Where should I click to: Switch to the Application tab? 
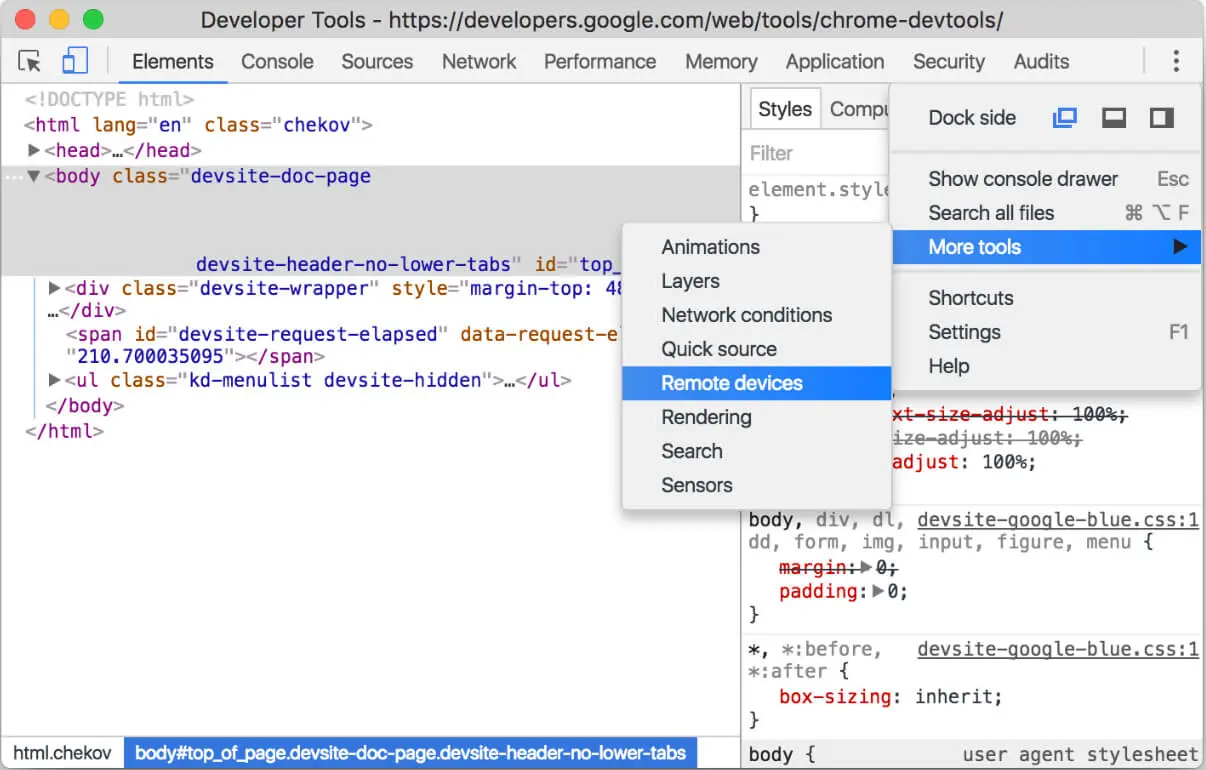(x=835, y=61)
